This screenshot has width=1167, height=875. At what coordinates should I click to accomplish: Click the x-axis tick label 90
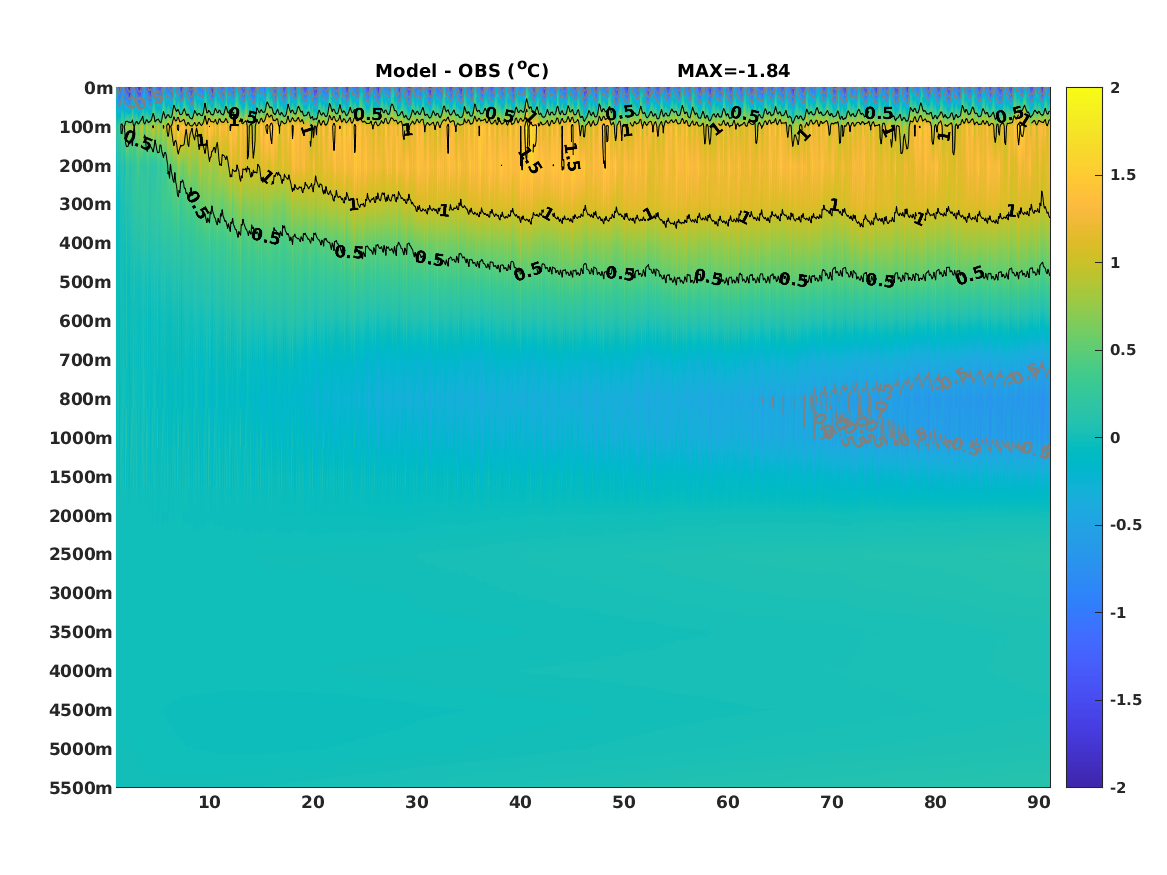(1039, 802)
